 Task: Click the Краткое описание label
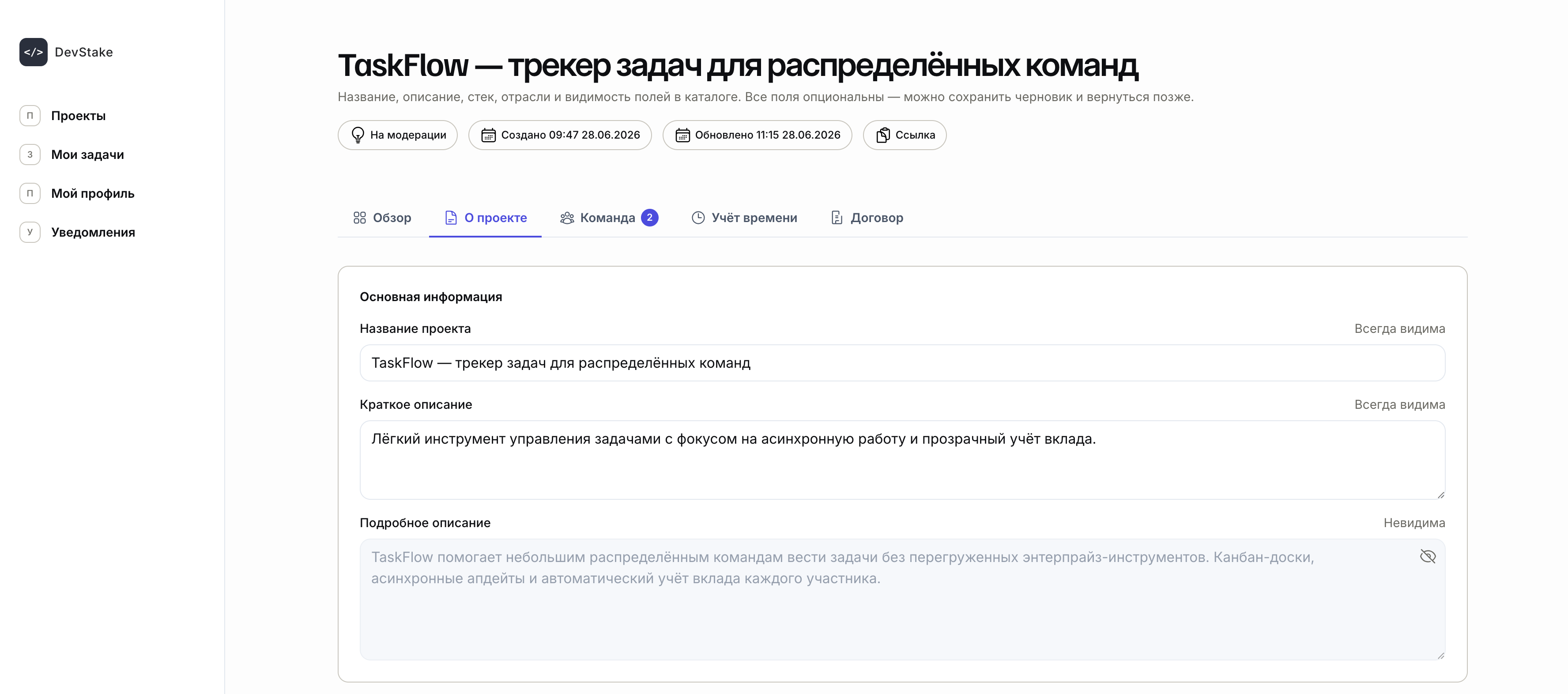416,405
